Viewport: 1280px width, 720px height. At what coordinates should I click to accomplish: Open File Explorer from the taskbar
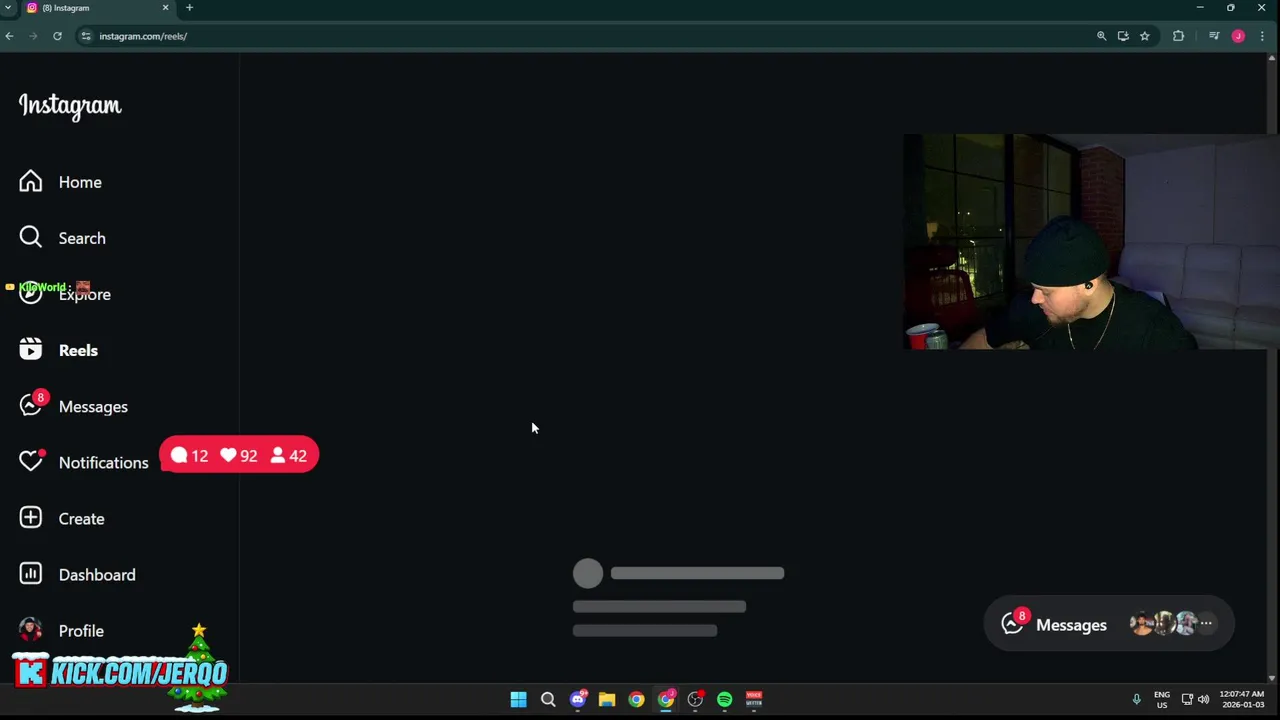(607, 699)
